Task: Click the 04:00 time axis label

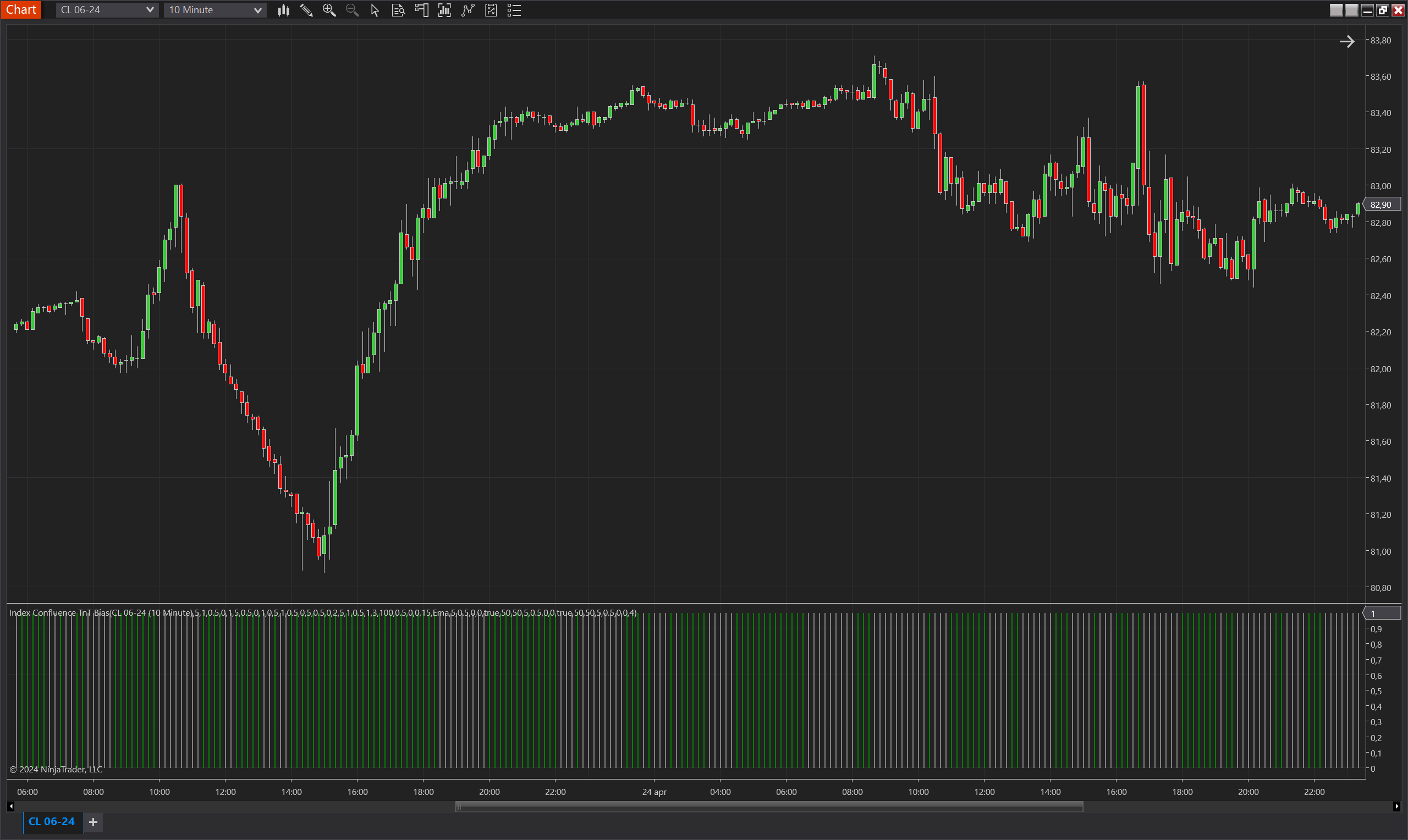Action: tap(720, 792)
